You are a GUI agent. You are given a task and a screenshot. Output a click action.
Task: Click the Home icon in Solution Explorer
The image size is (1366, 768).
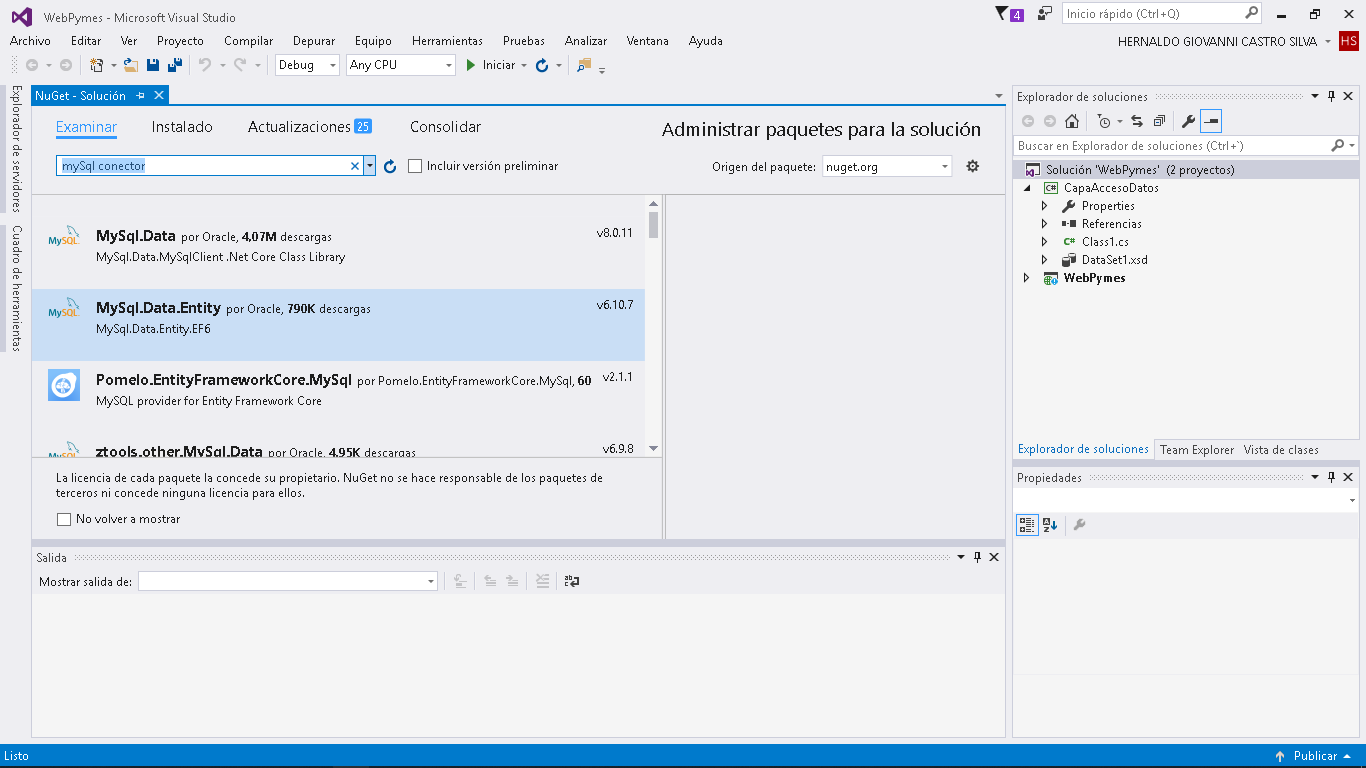[1071, 121]
